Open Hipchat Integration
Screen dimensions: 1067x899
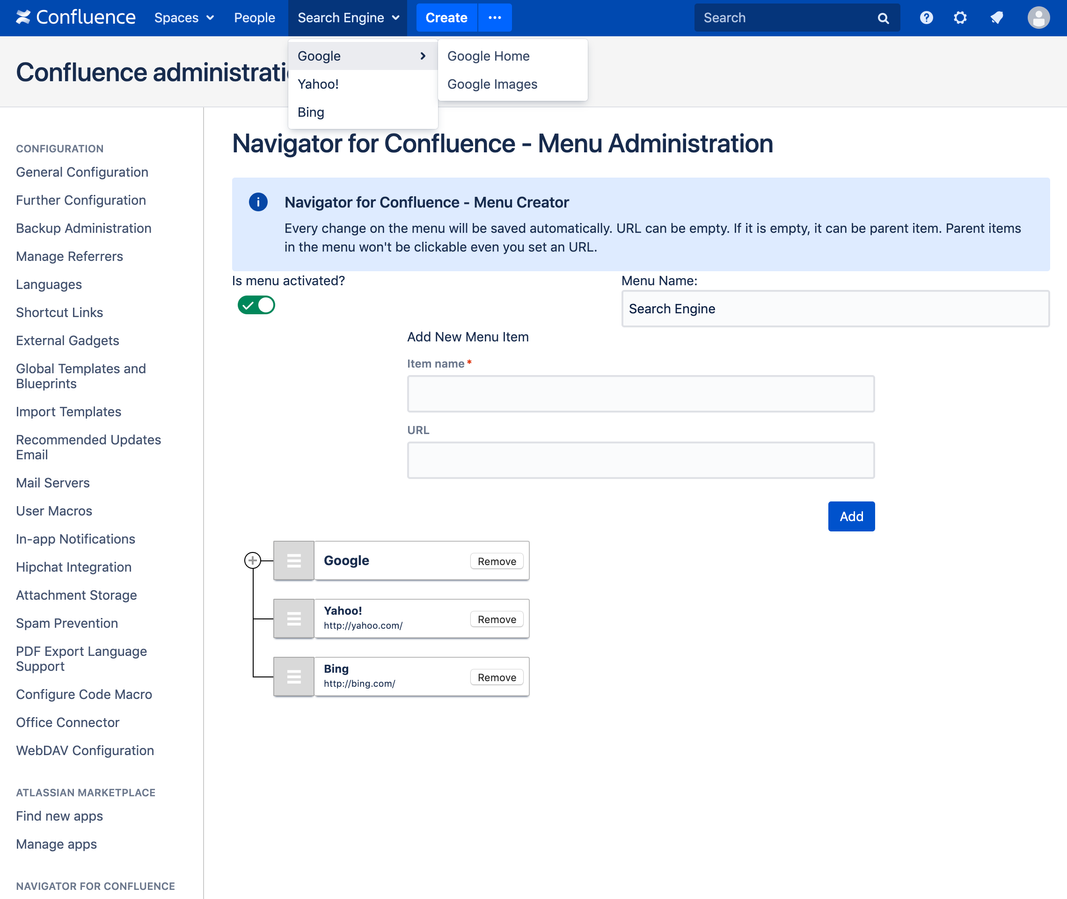(74, 567)
